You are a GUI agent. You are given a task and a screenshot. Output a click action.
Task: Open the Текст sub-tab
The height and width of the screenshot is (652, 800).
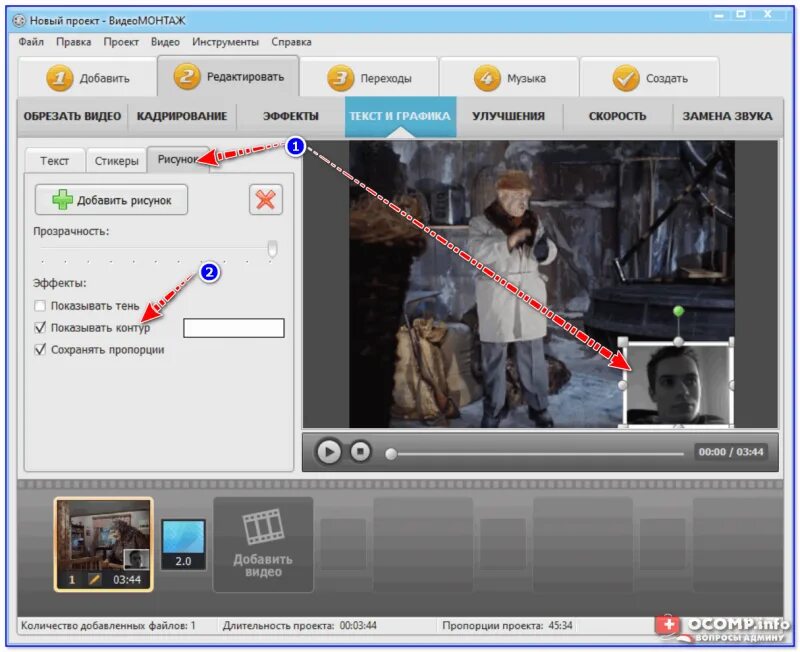[x=55, y=161]
